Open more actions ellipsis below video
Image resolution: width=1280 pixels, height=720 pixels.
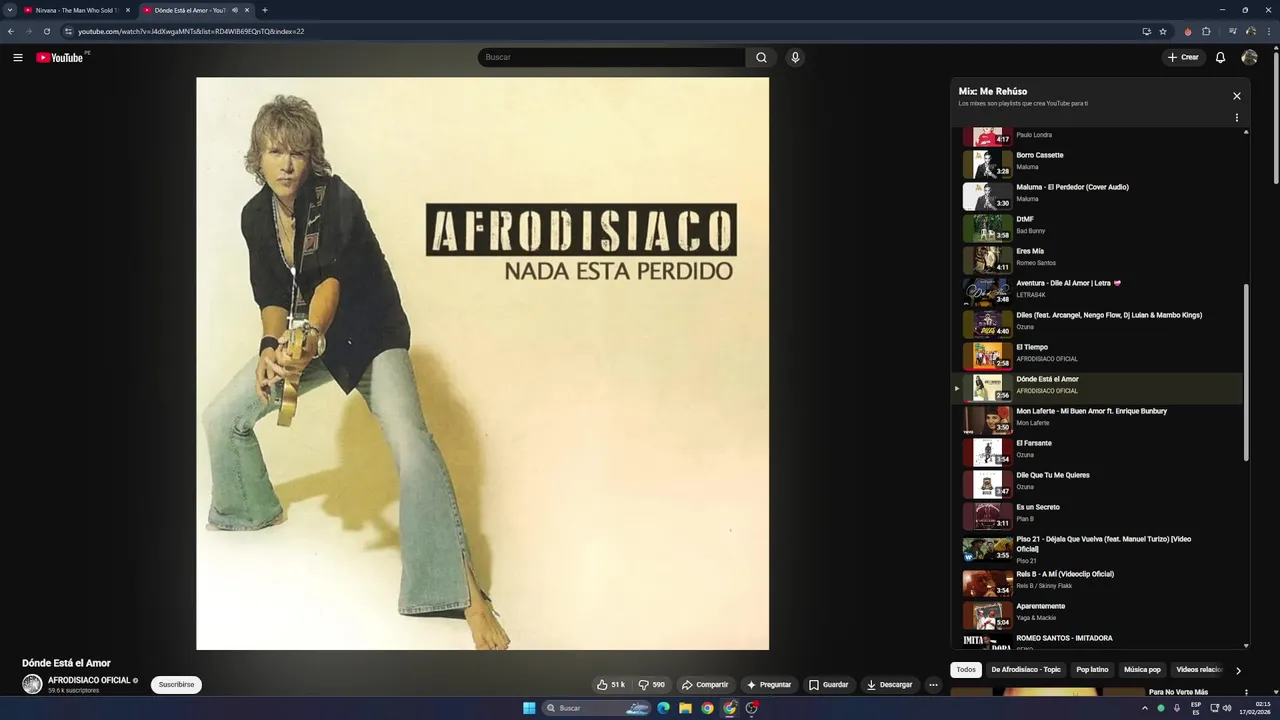[933, 685]
